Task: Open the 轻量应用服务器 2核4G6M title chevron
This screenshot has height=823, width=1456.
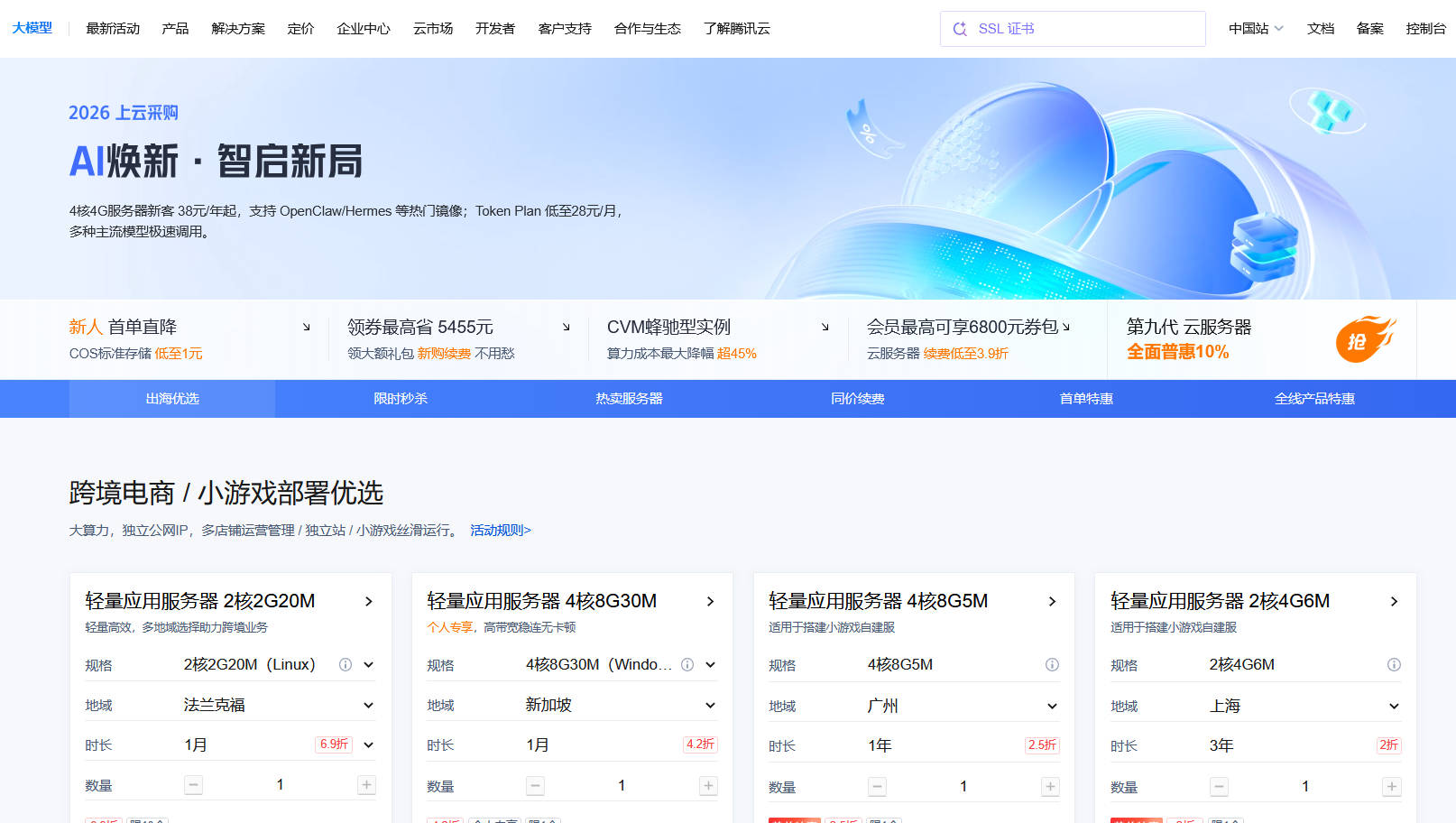Action: [1395, 602]
